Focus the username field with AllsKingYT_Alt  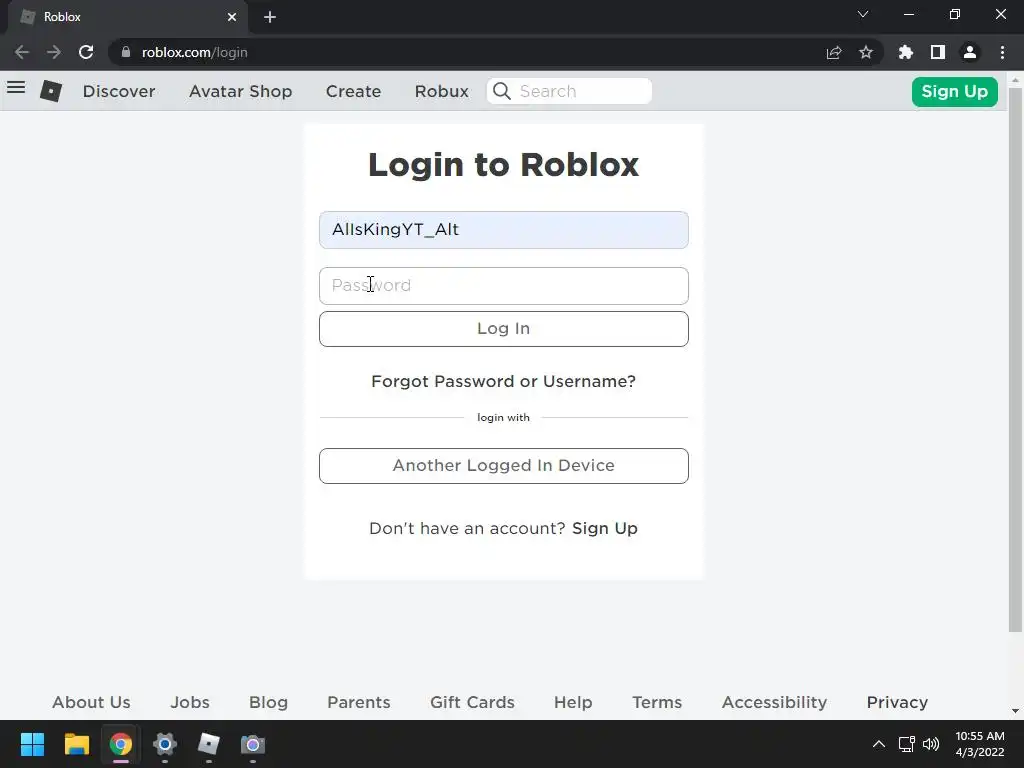click(504, 230)
